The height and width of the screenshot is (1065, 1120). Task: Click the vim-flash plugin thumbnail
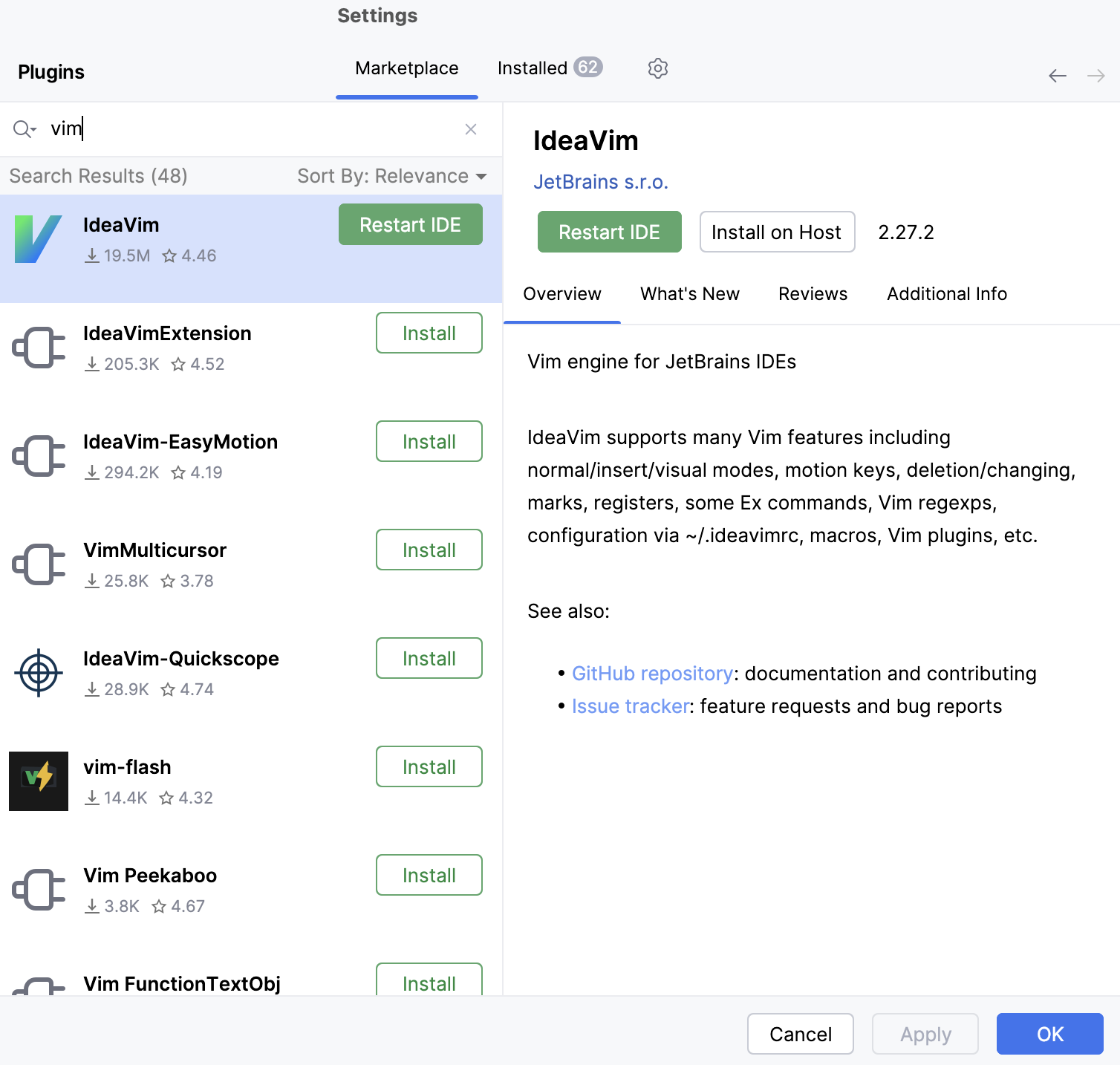click(x=39, y=781)
